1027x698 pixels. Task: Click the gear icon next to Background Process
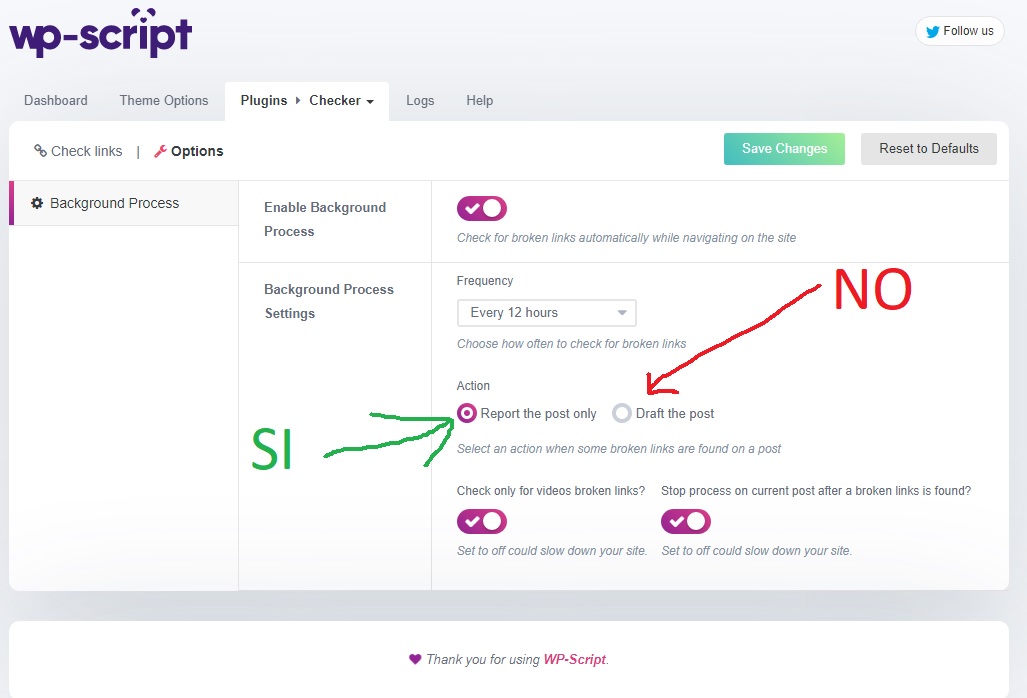[37, 203]
